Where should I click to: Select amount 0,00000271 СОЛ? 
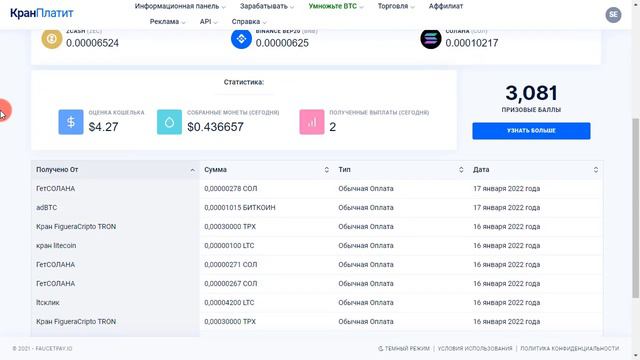pyautogui.click(x=231, y=265)
